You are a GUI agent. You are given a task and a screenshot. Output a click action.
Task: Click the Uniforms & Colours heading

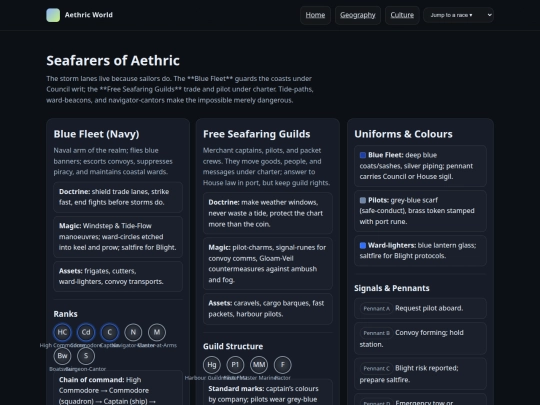[403, 134]
